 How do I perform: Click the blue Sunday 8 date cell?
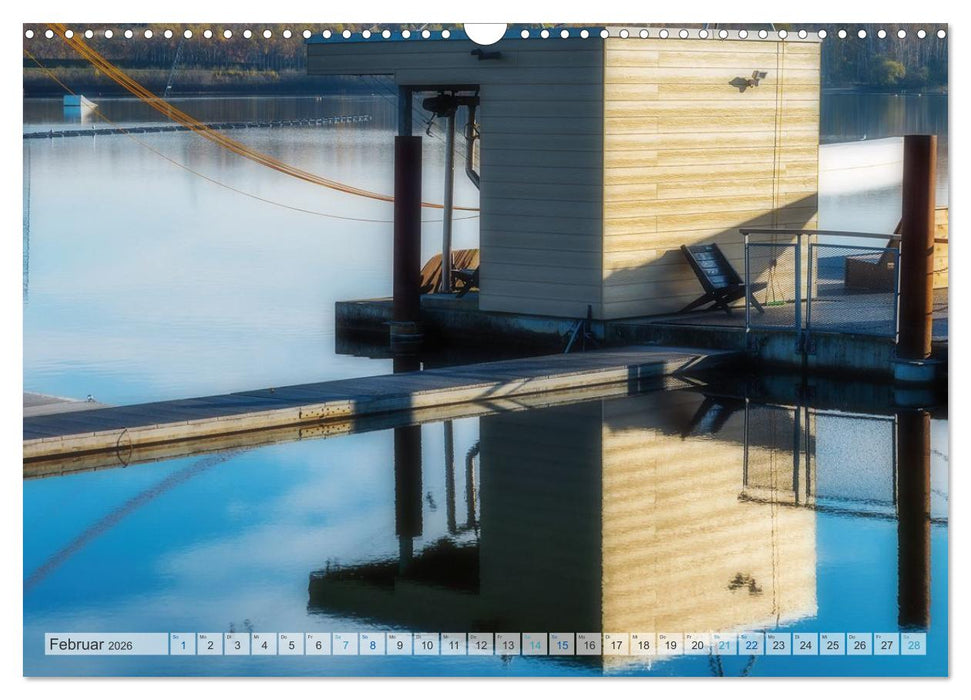pos(372,645)
